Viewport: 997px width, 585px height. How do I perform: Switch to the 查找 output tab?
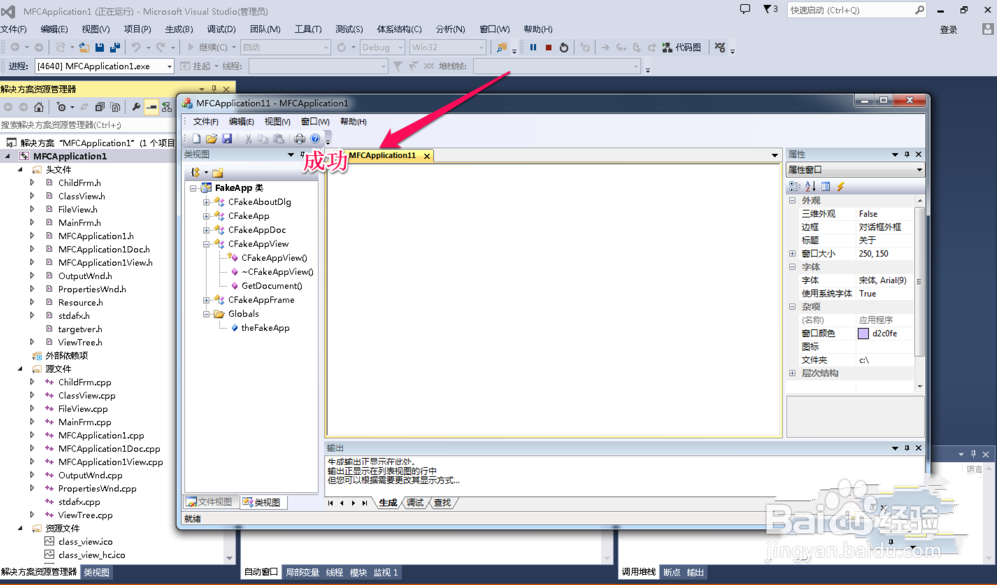click(x=442, y=503)
